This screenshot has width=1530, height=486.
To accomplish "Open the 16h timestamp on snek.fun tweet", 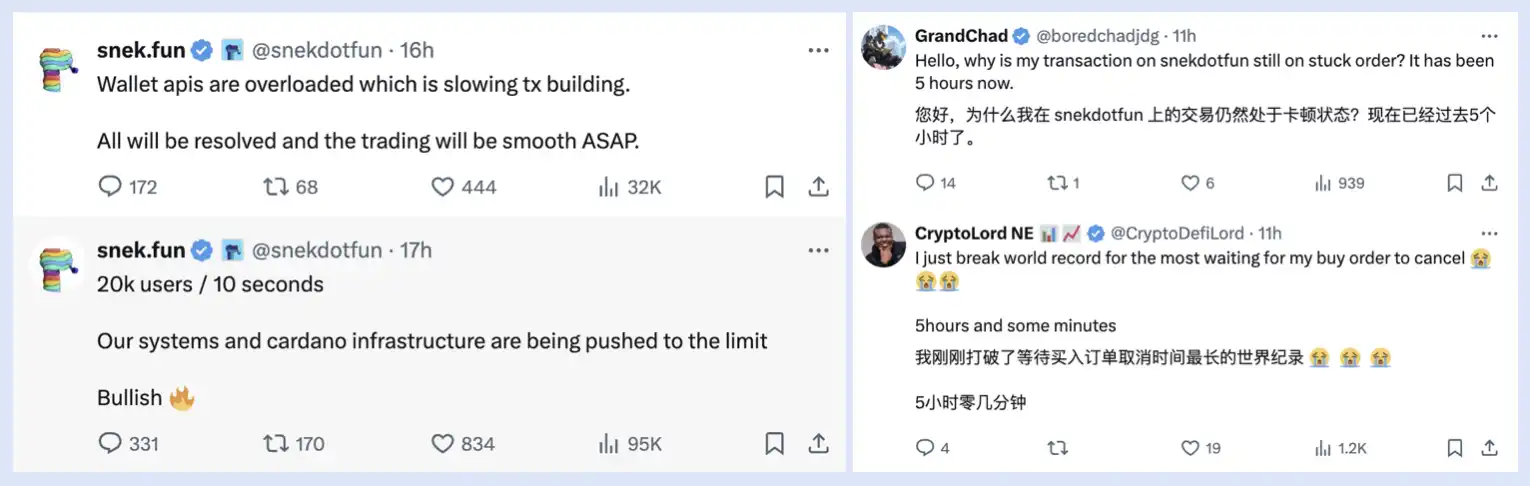I will click(417, 50).
